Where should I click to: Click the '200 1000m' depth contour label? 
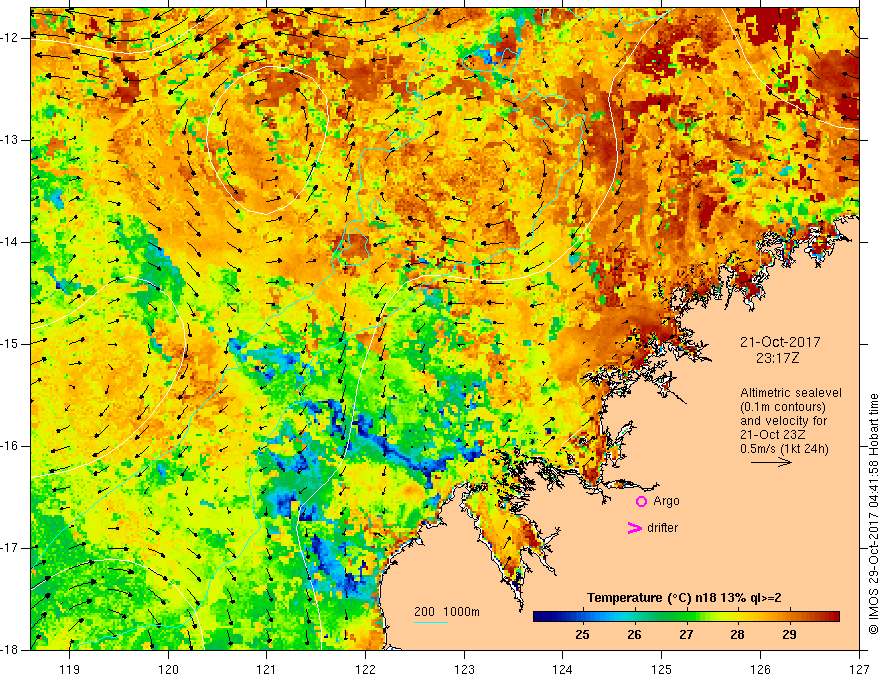[x=447, y=612]
